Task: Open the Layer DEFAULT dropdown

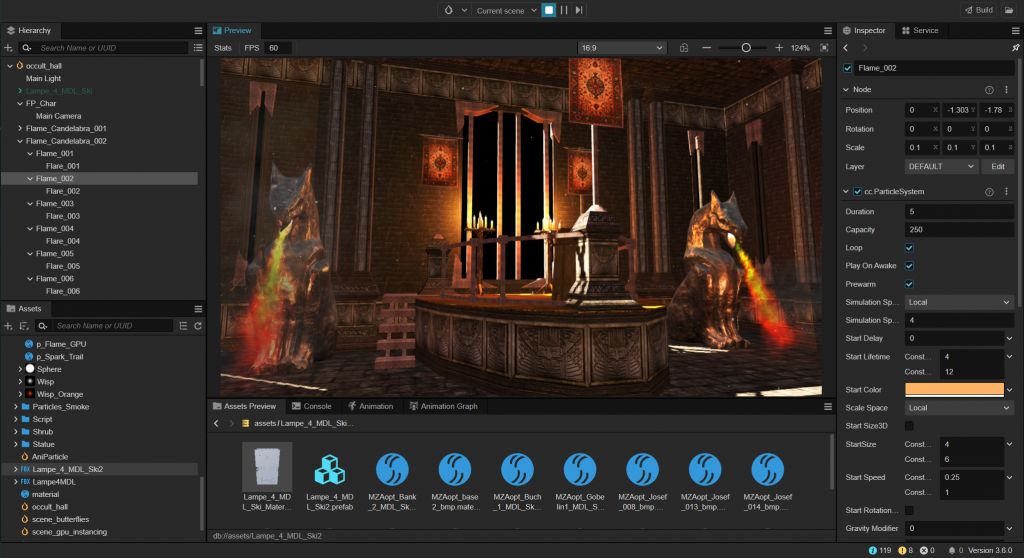Action: coord(940,167)
